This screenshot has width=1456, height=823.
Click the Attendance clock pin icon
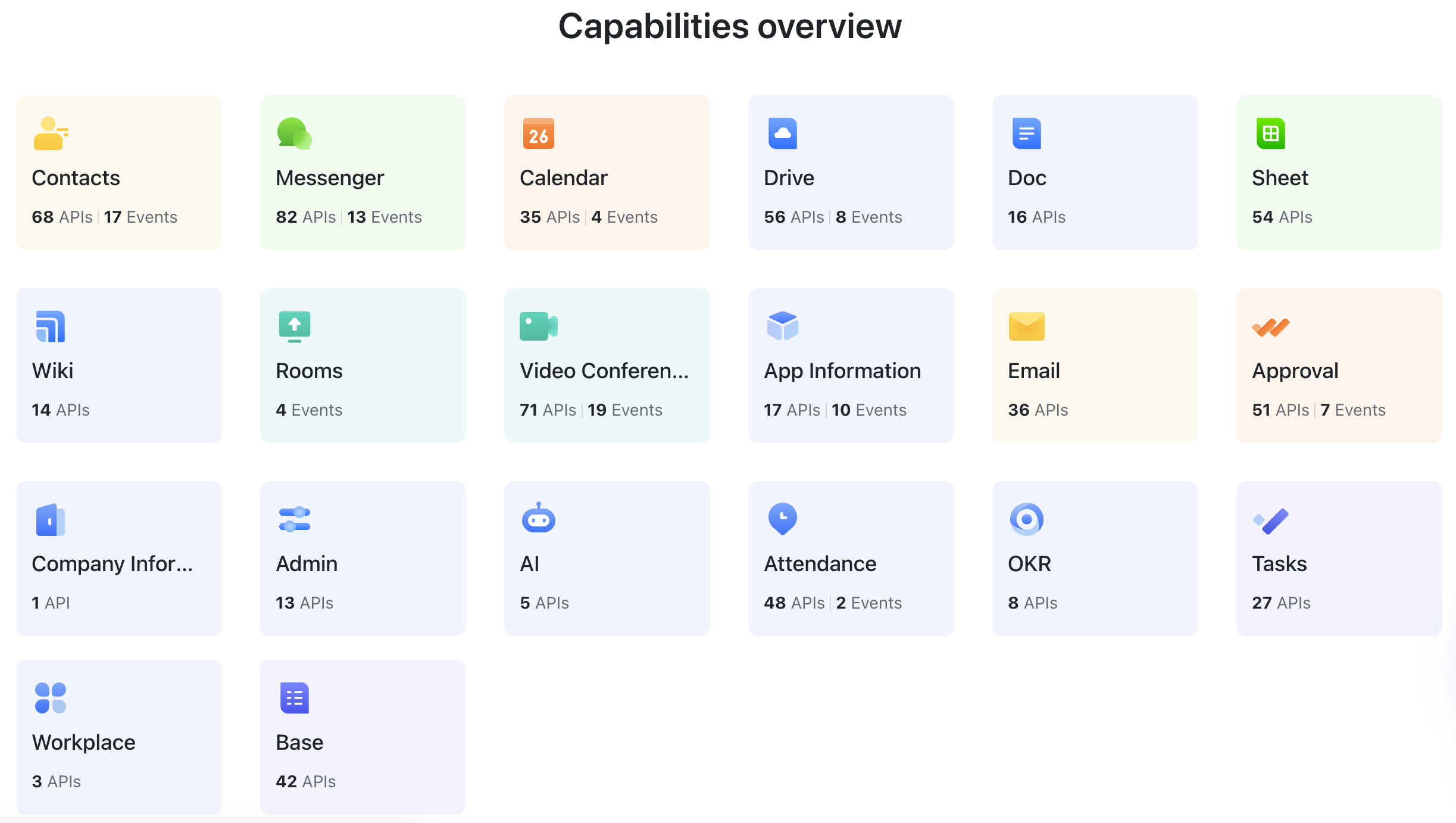tap(782, 518)
